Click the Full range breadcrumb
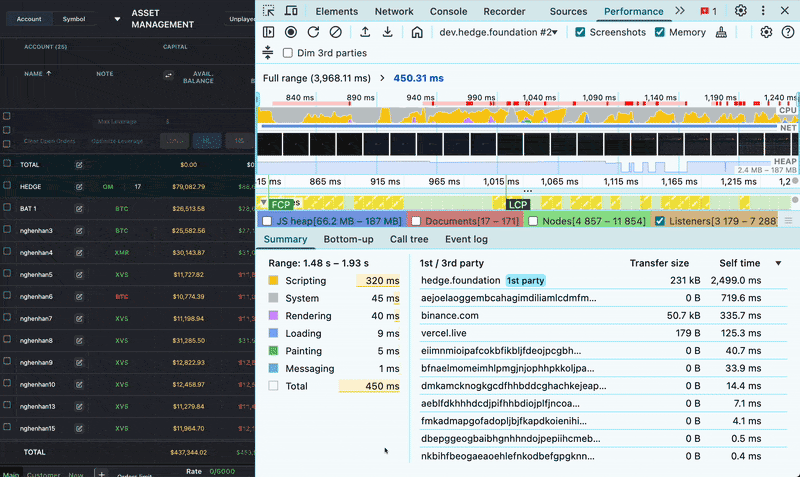Screen dimensions: 800x477 (x=316, y=78)
